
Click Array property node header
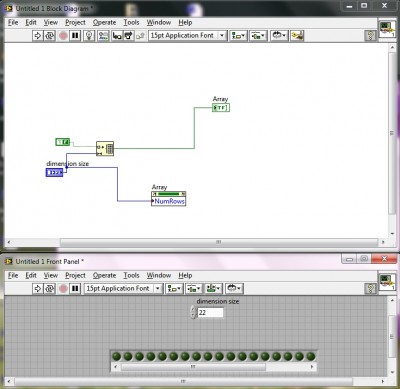coord(168,194)
